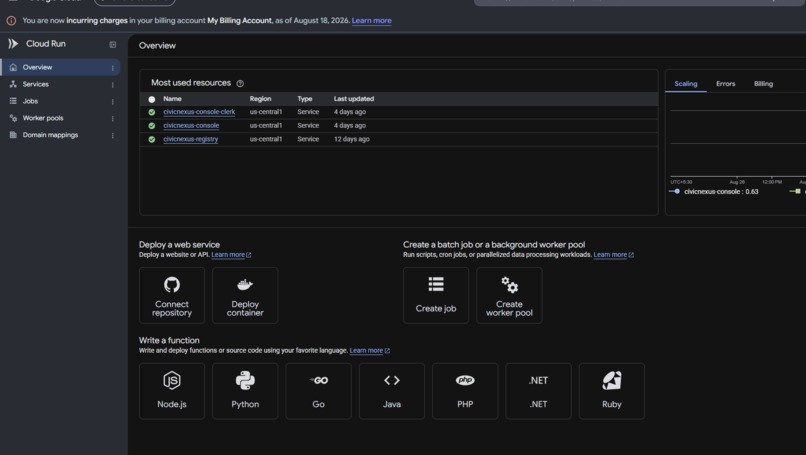The height and width of the screenshot is (455, 806).
Task: Click the Domain mappings building icon
Action: click(x=13, y=135)
